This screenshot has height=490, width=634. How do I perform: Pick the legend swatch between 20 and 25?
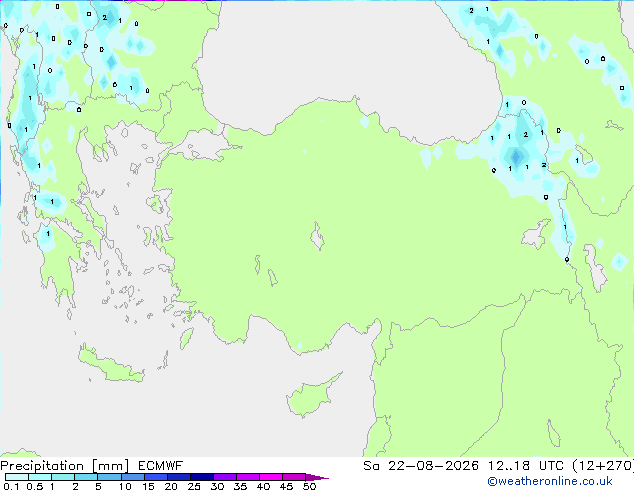coord(178,477)
